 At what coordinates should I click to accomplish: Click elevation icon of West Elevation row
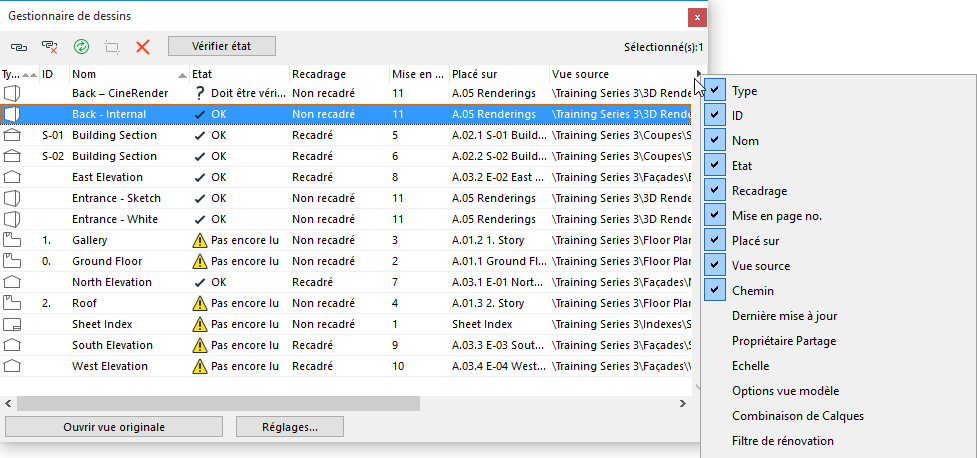(x=12, y=366)
